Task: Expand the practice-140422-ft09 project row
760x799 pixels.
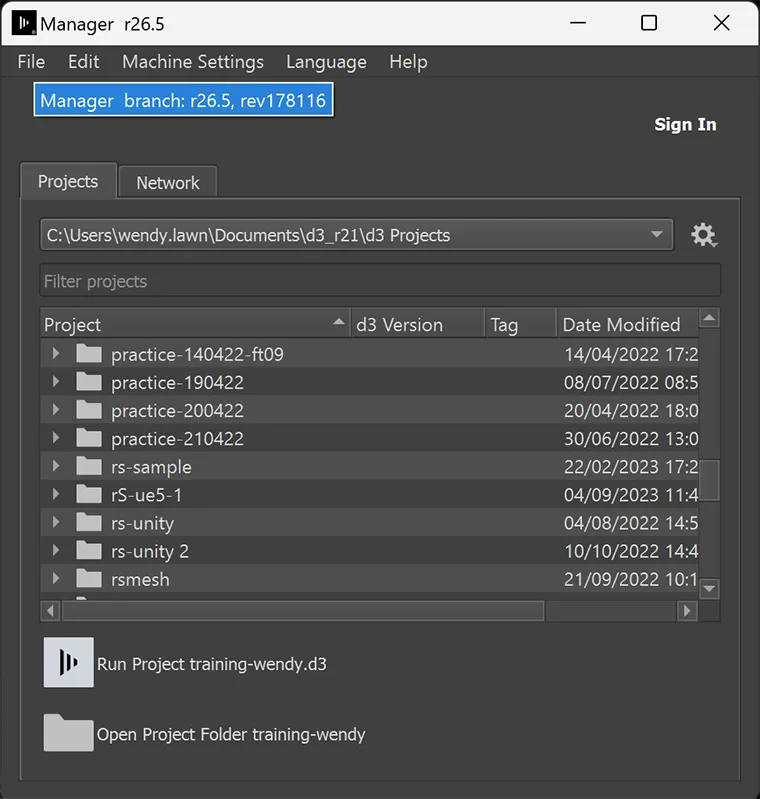Action: pos(56,354)
